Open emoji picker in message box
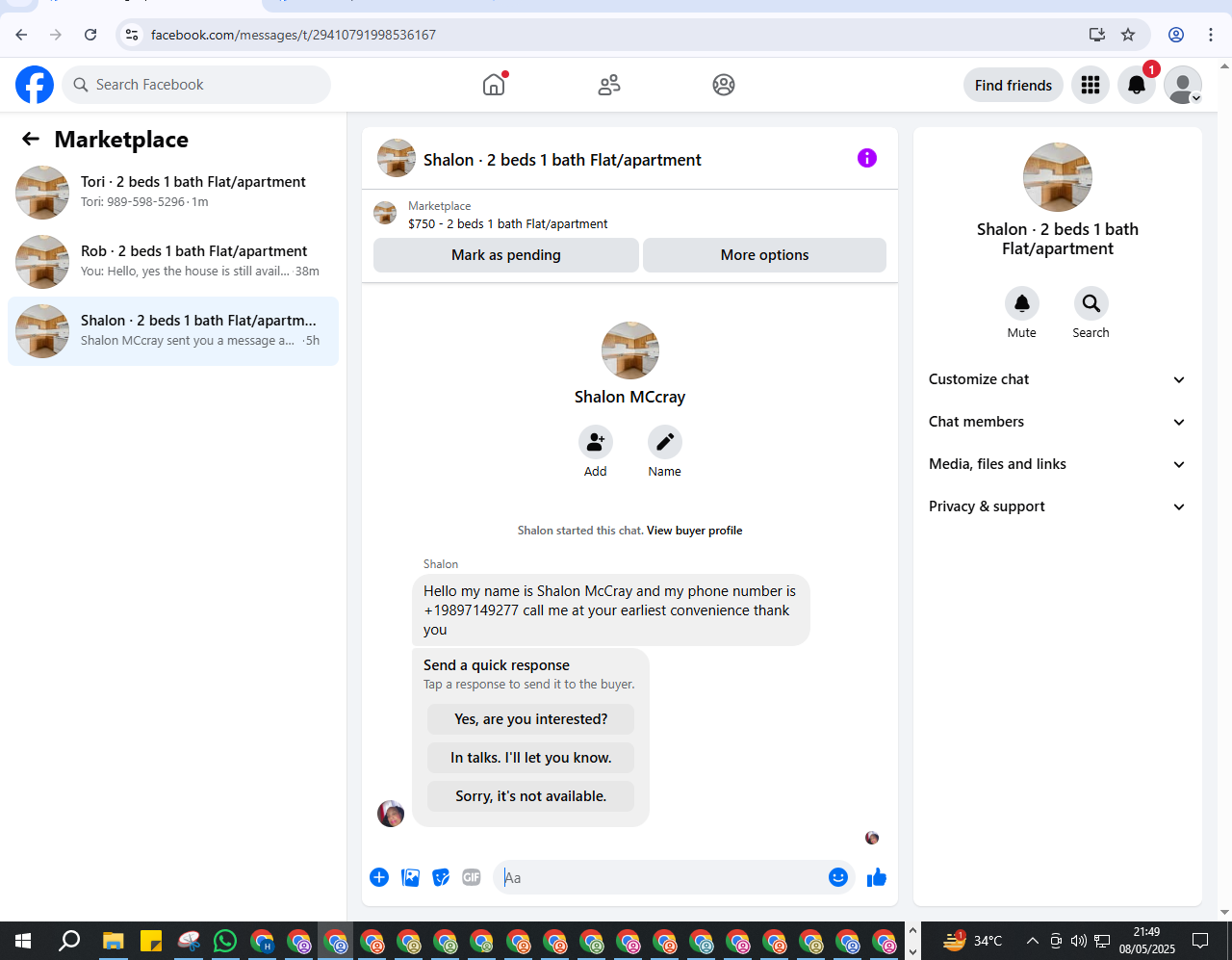1232x960 pixels. tap(838, 877)
